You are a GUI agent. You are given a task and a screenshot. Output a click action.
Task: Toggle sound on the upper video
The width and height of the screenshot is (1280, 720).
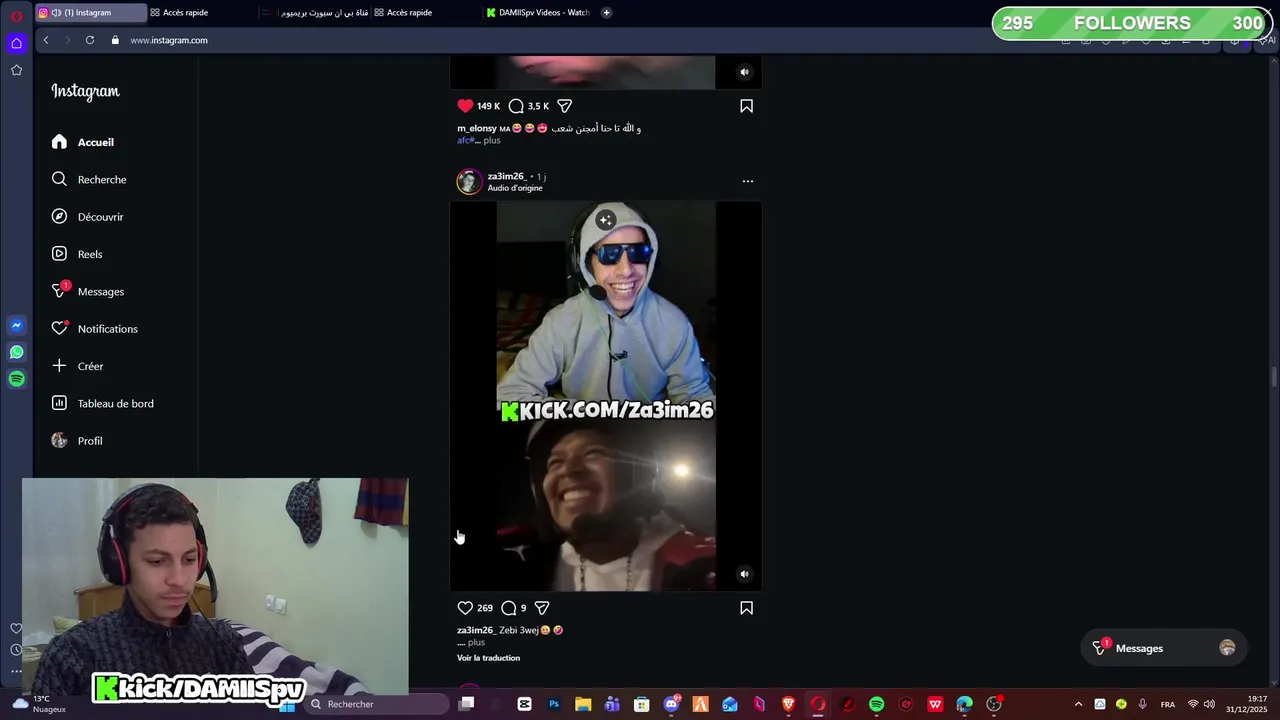click(x=744, y=72)
